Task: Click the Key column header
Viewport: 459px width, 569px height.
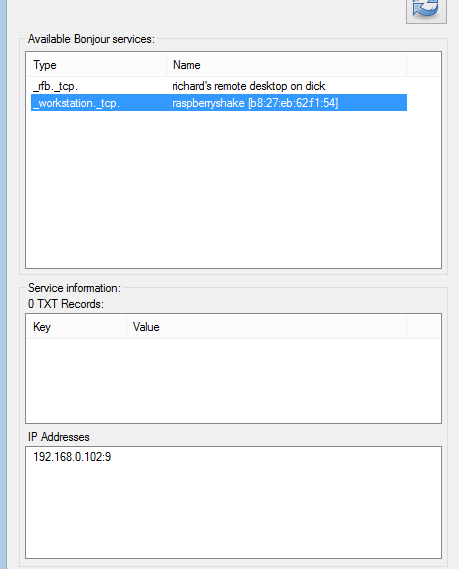Action: tap(77, 327)
